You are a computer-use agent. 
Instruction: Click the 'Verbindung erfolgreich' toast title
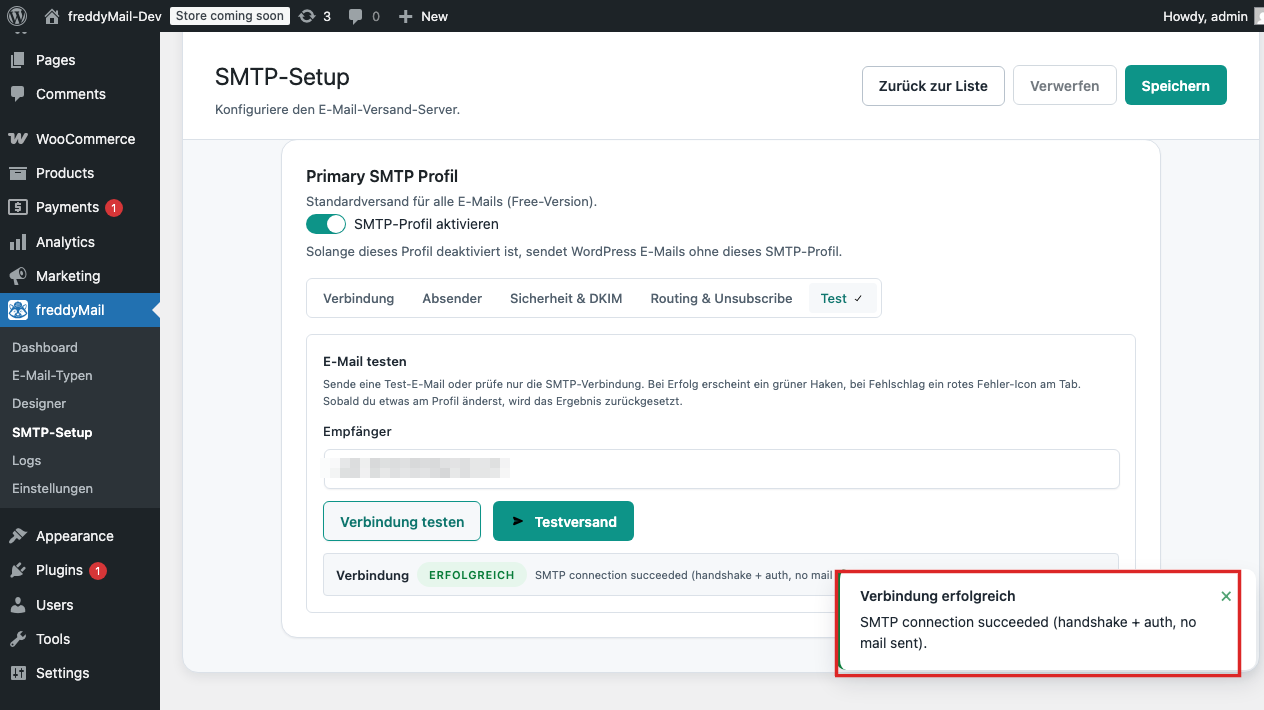coord(938,596)
